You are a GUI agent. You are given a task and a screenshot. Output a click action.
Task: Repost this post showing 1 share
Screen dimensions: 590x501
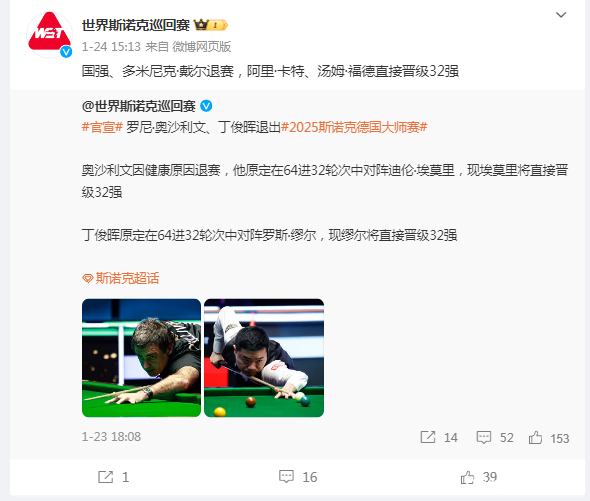[x=113, y=477]
